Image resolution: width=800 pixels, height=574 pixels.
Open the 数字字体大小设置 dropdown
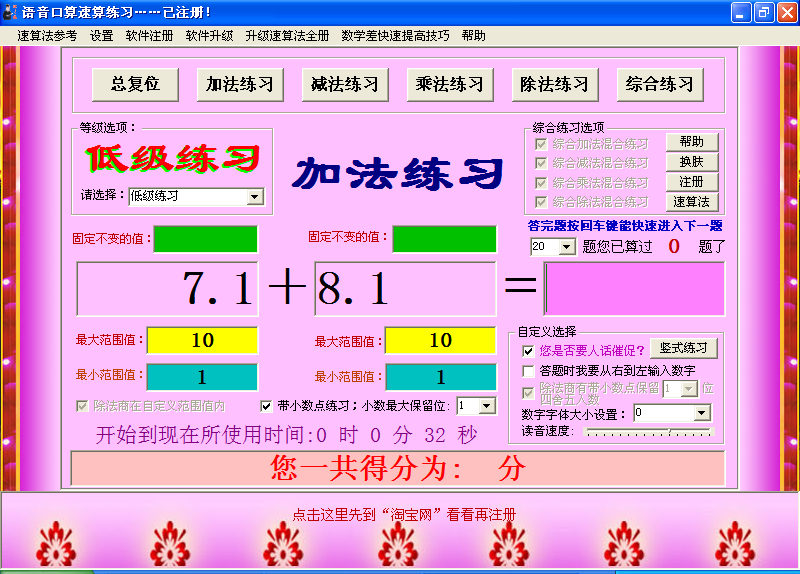702,413
